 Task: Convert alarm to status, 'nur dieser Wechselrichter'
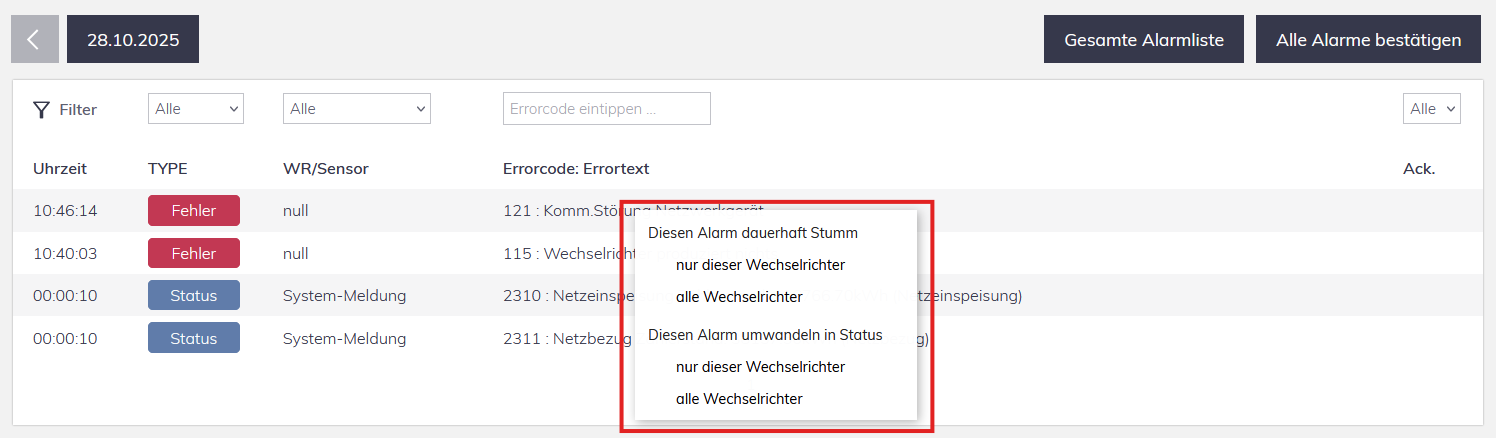(760, 367)
